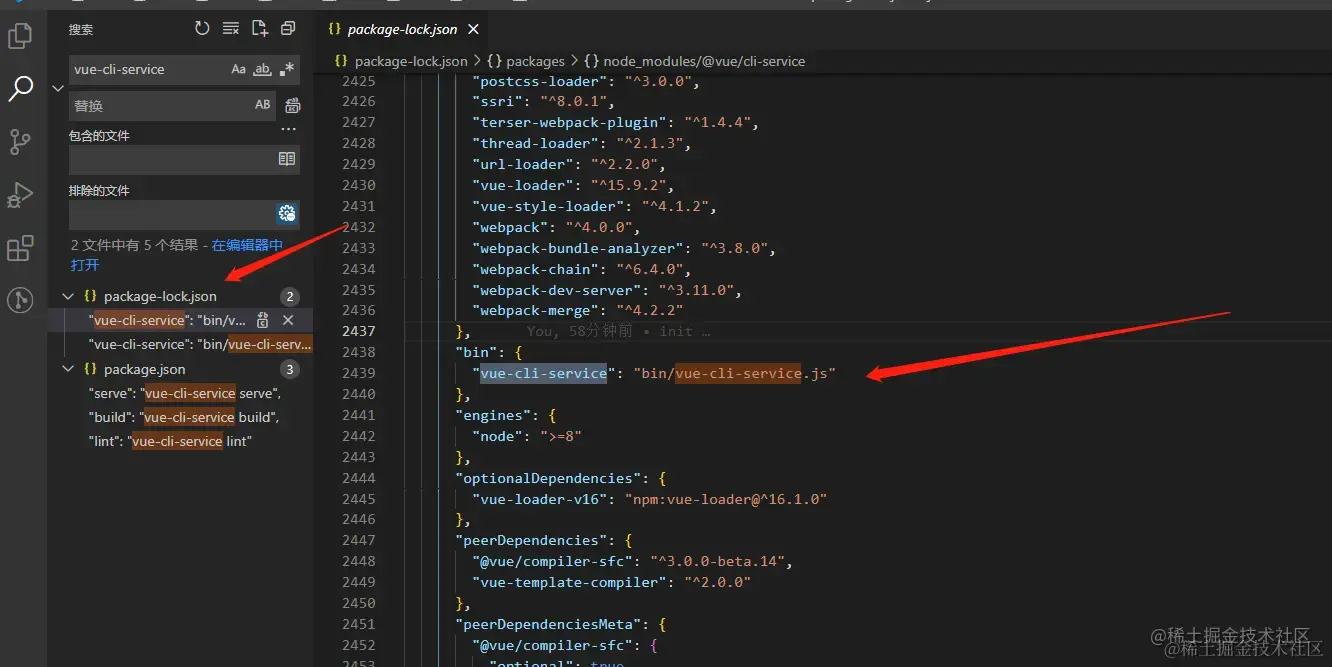Clear the search results

(x=231, y=29)
